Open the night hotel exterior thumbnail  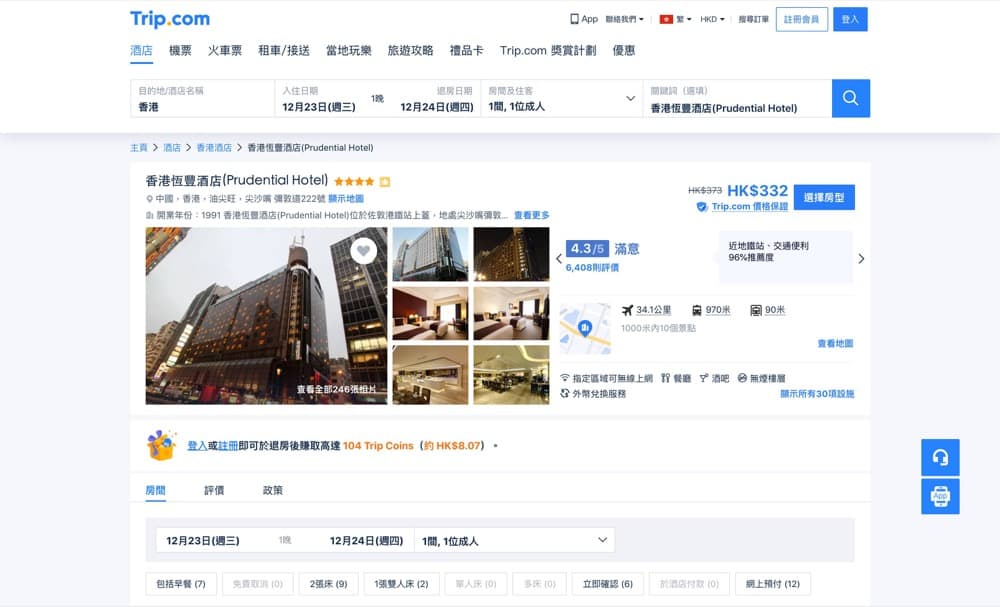[511, 254]
